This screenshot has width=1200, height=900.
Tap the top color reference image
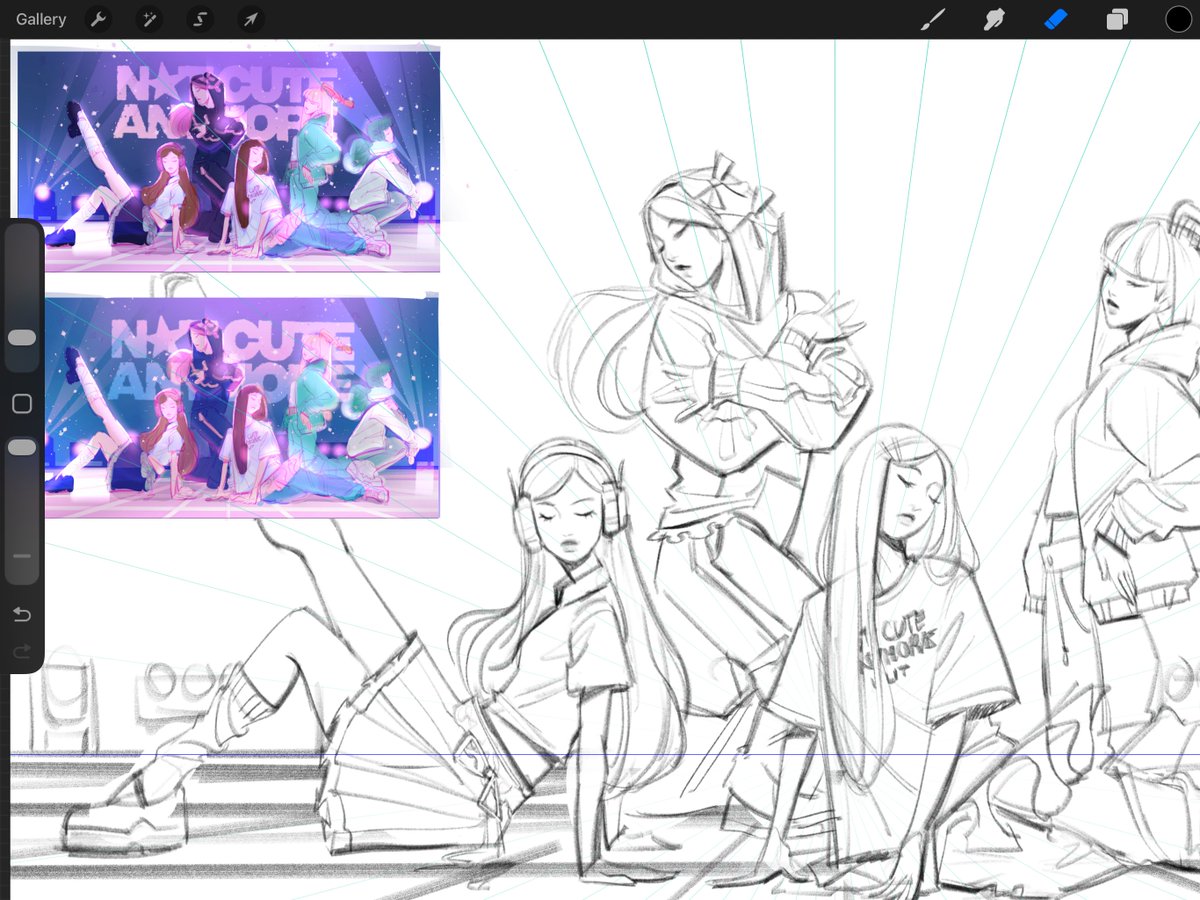pyautogui.click(x=229, y=161)
